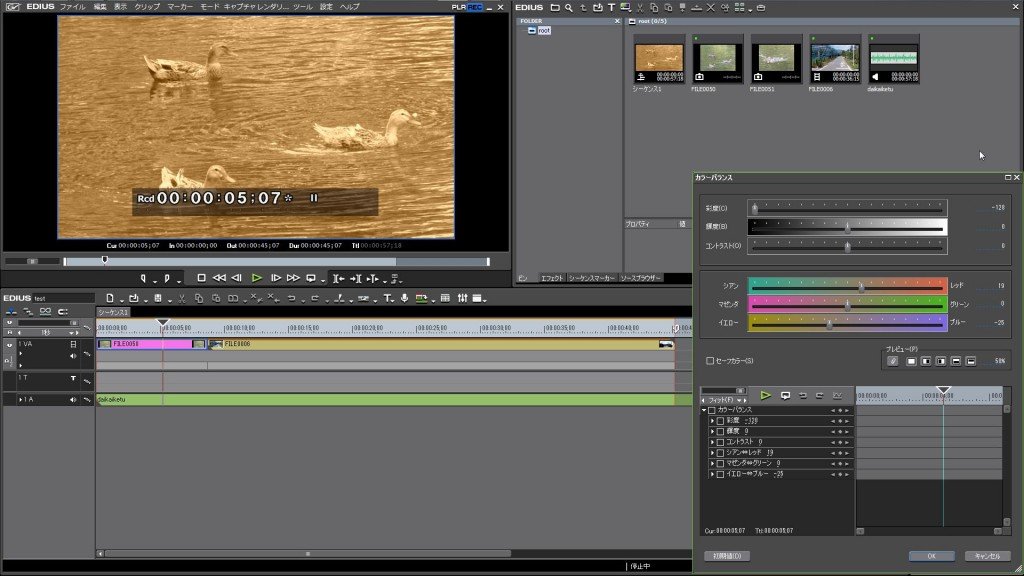The width and height of the screenshot is (1024, 576).
Task: Enable the セーフカラー checkbox
Action: click(710, 361)
